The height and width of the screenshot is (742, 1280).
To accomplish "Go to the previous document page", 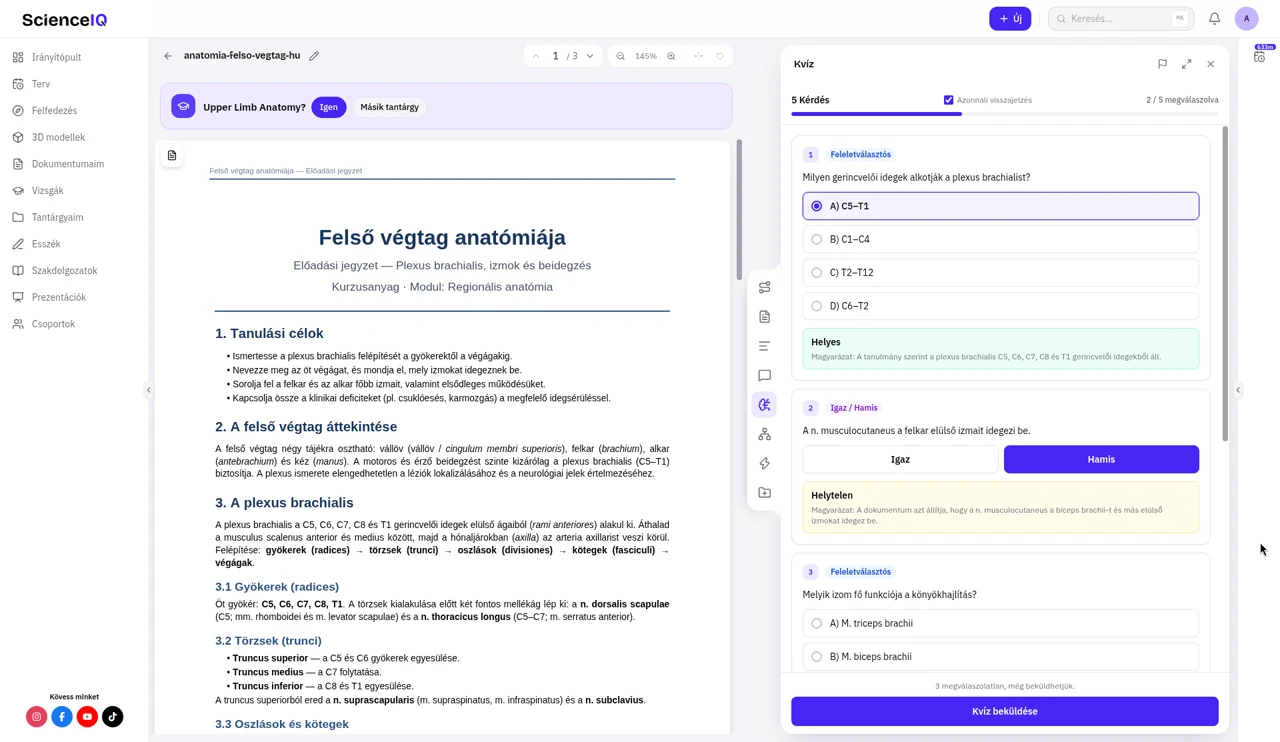I will 536,56.
